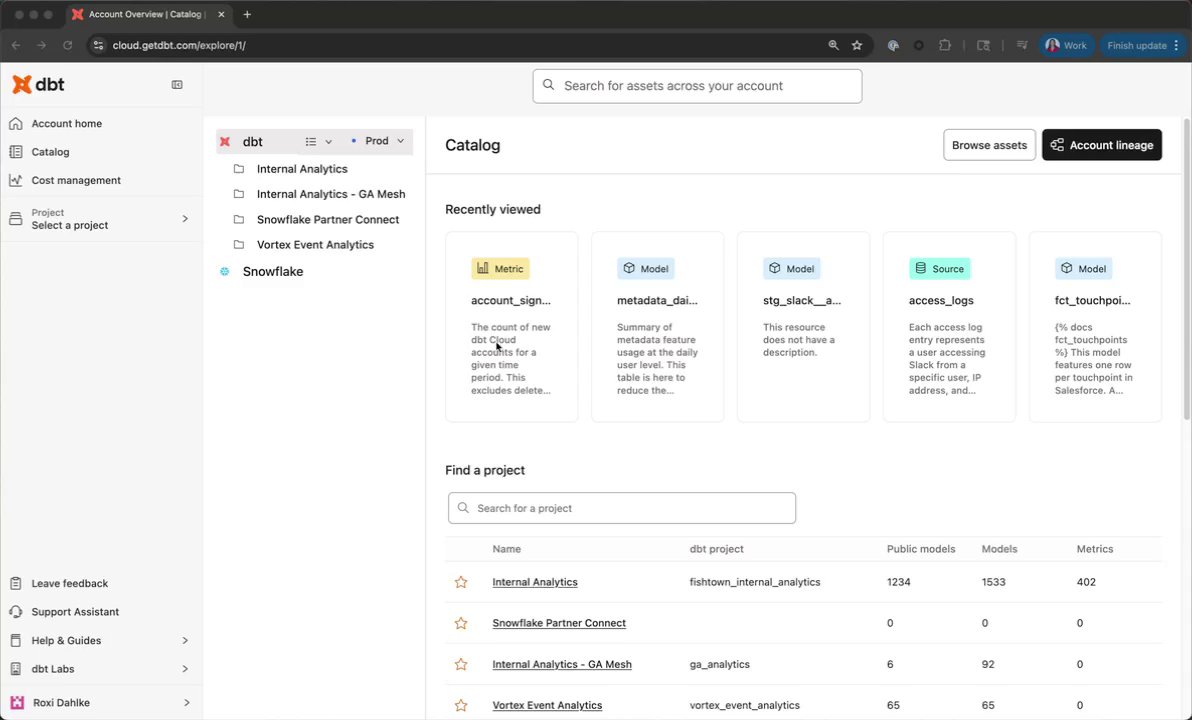Click the search for a project field
Viewport: 1192px width, 720px height.
(622, 508)
